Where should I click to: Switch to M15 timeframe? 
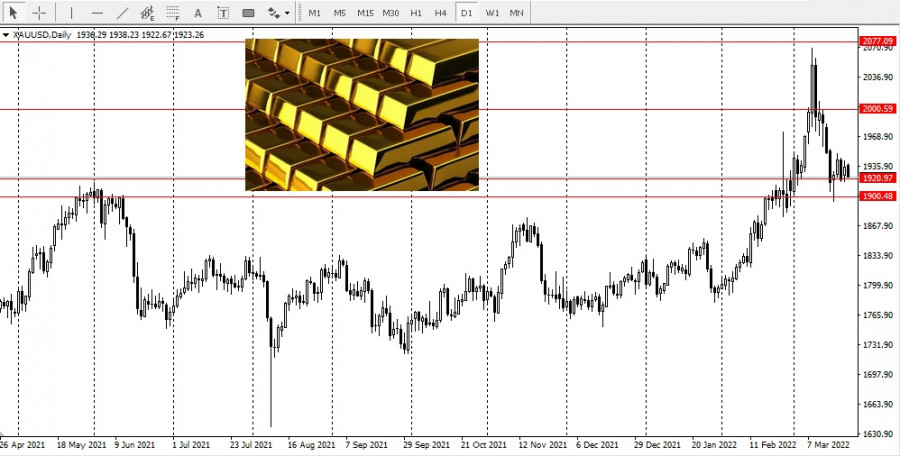pyautogui.click(x=365, y=13)
